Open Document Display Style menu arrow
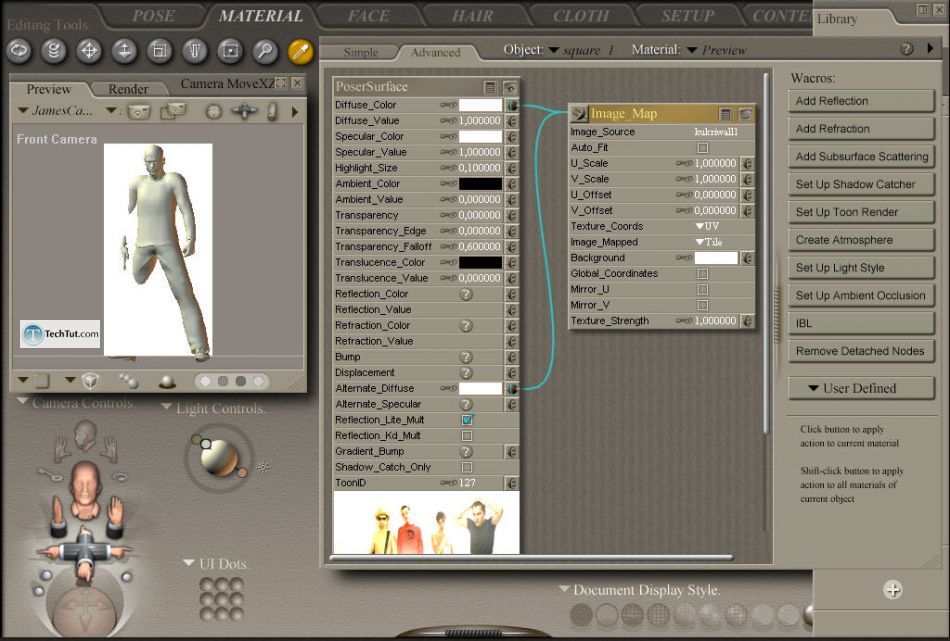The image size is (950, 641). [x=564, y=589]
